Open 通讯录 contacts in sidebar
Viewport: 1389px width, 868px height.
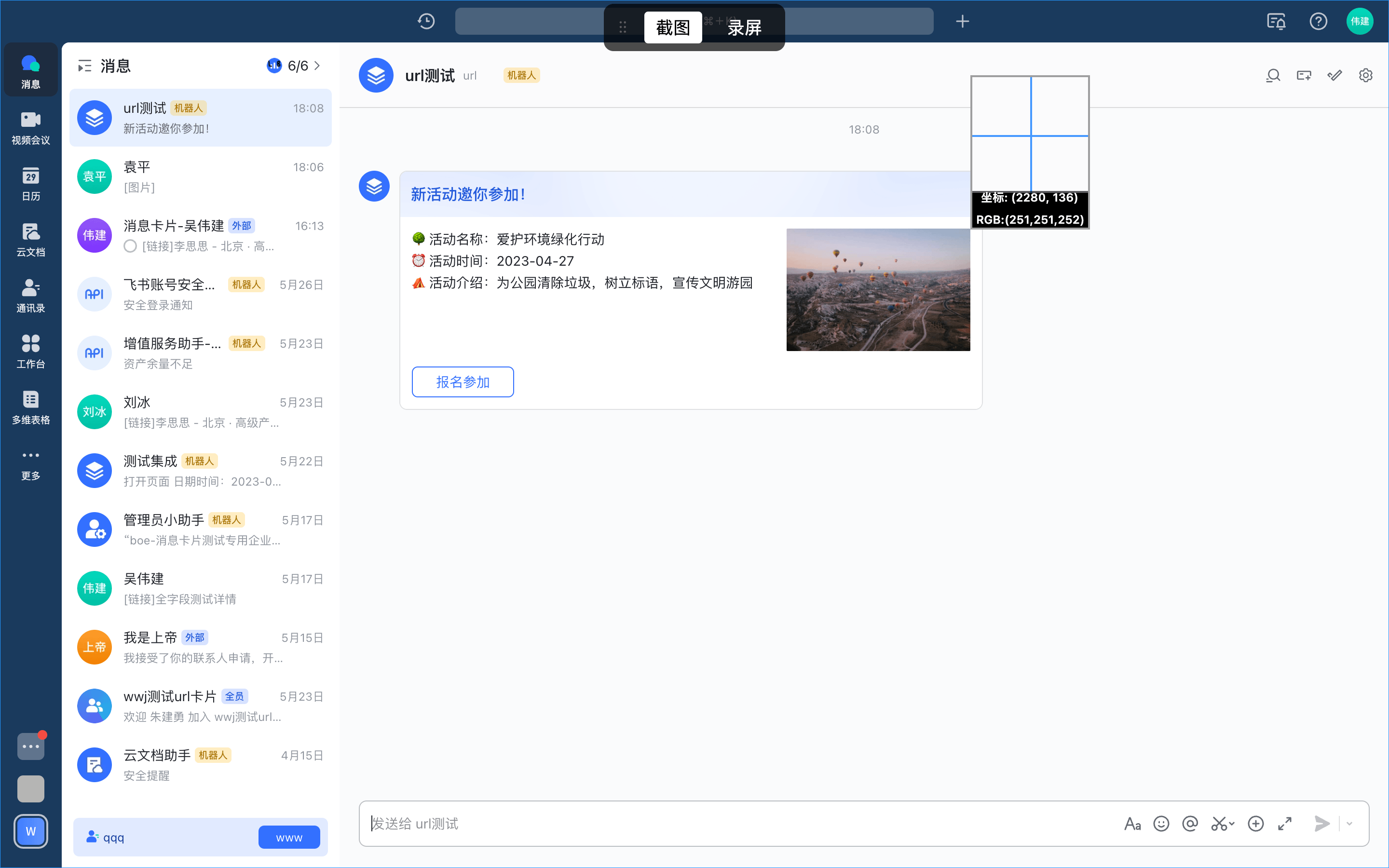coord(30,296)
